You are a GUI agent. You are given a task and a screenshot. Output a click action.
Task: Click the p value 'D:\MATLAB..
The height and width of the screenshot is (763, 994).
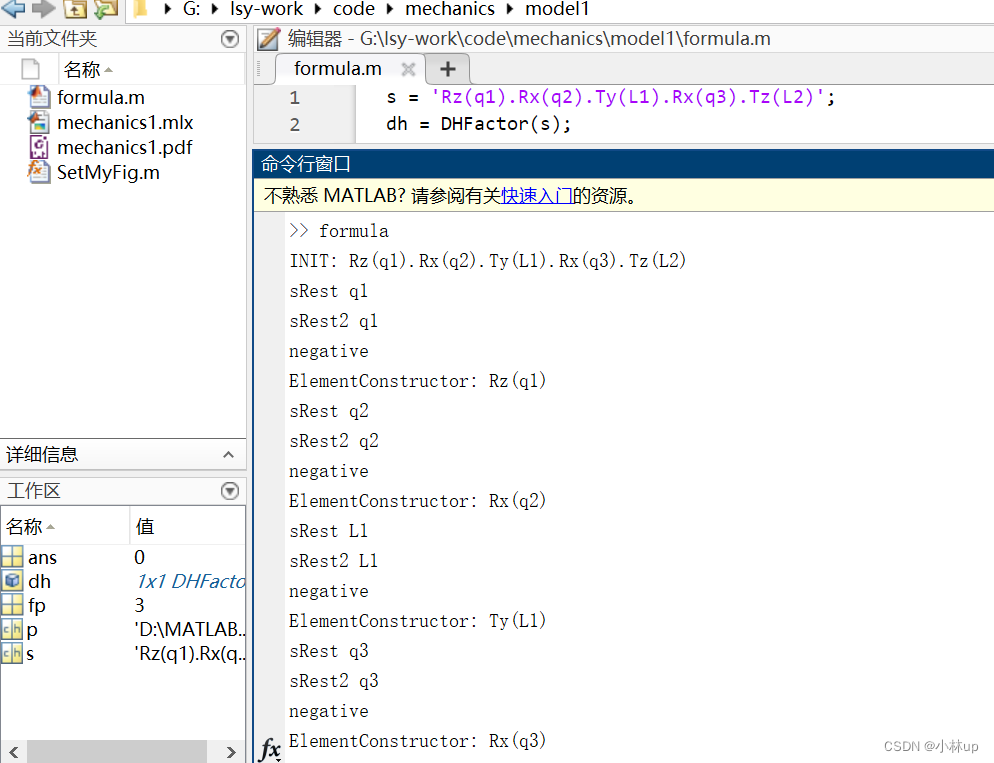click(189, 629)
